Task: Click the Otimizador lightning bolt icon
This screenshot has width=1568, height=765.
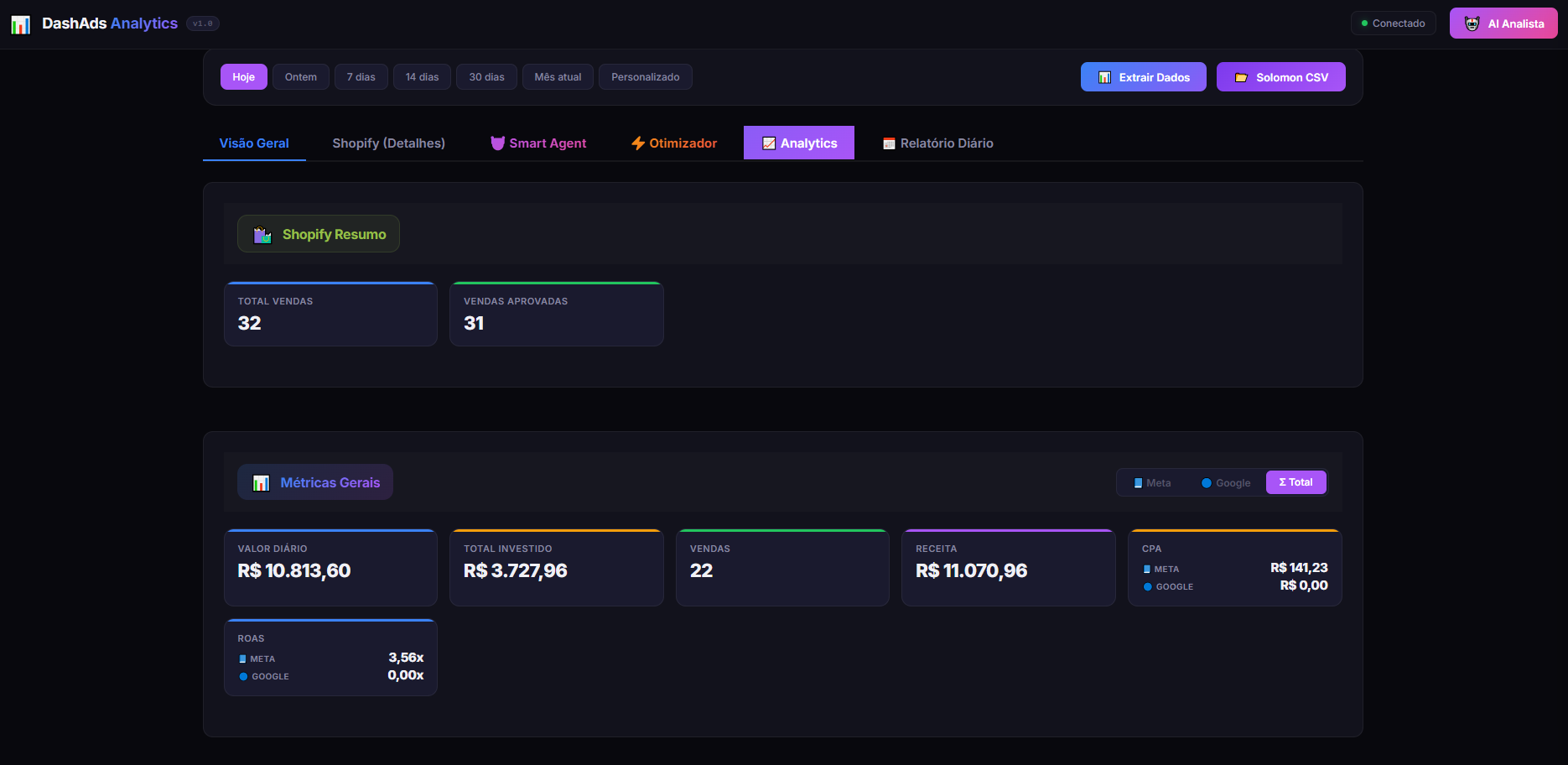Action: click(x=638, y=143)
